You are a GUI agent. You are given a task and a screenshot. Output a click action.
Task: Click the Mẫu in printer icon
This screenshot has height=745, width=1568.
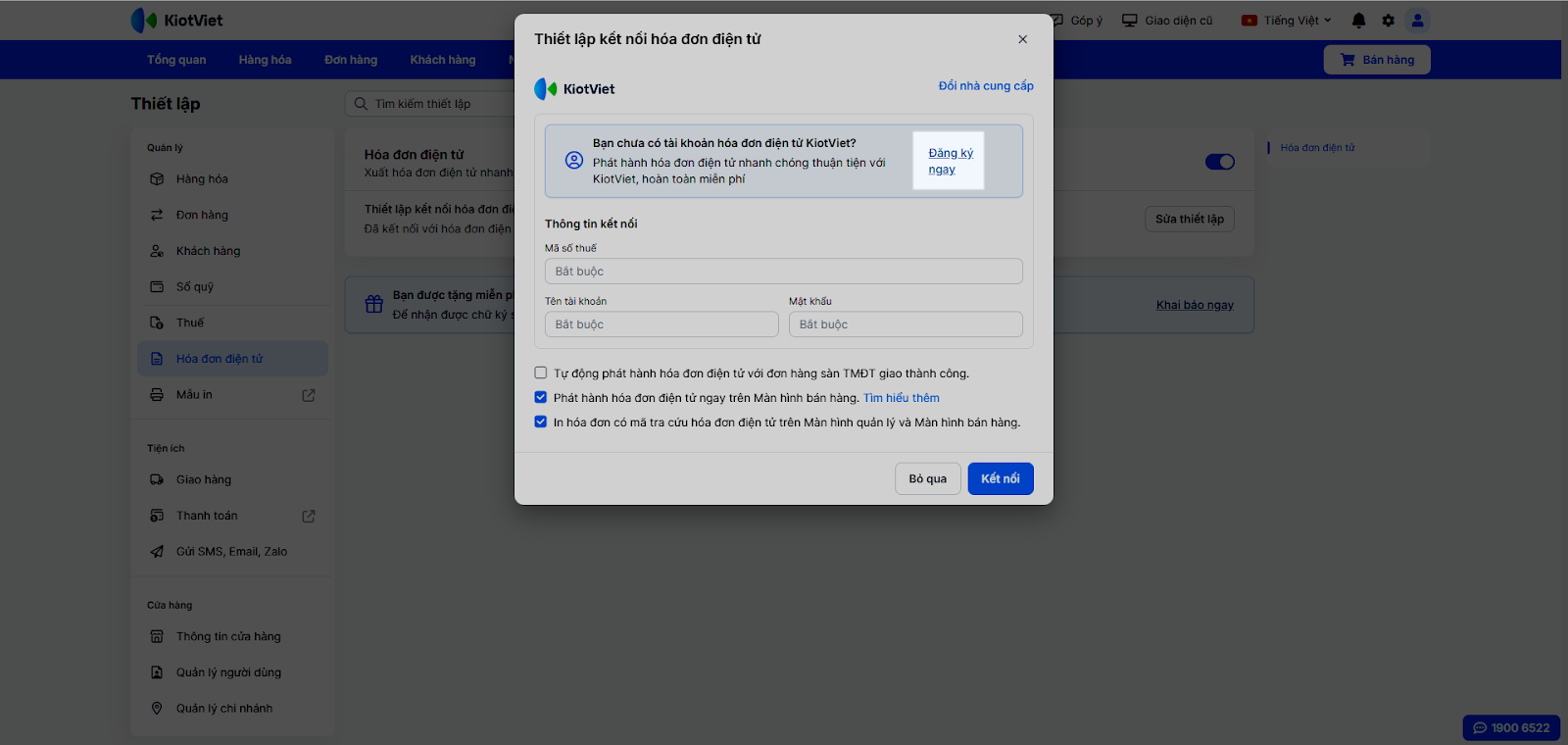[x=157, y=395]
